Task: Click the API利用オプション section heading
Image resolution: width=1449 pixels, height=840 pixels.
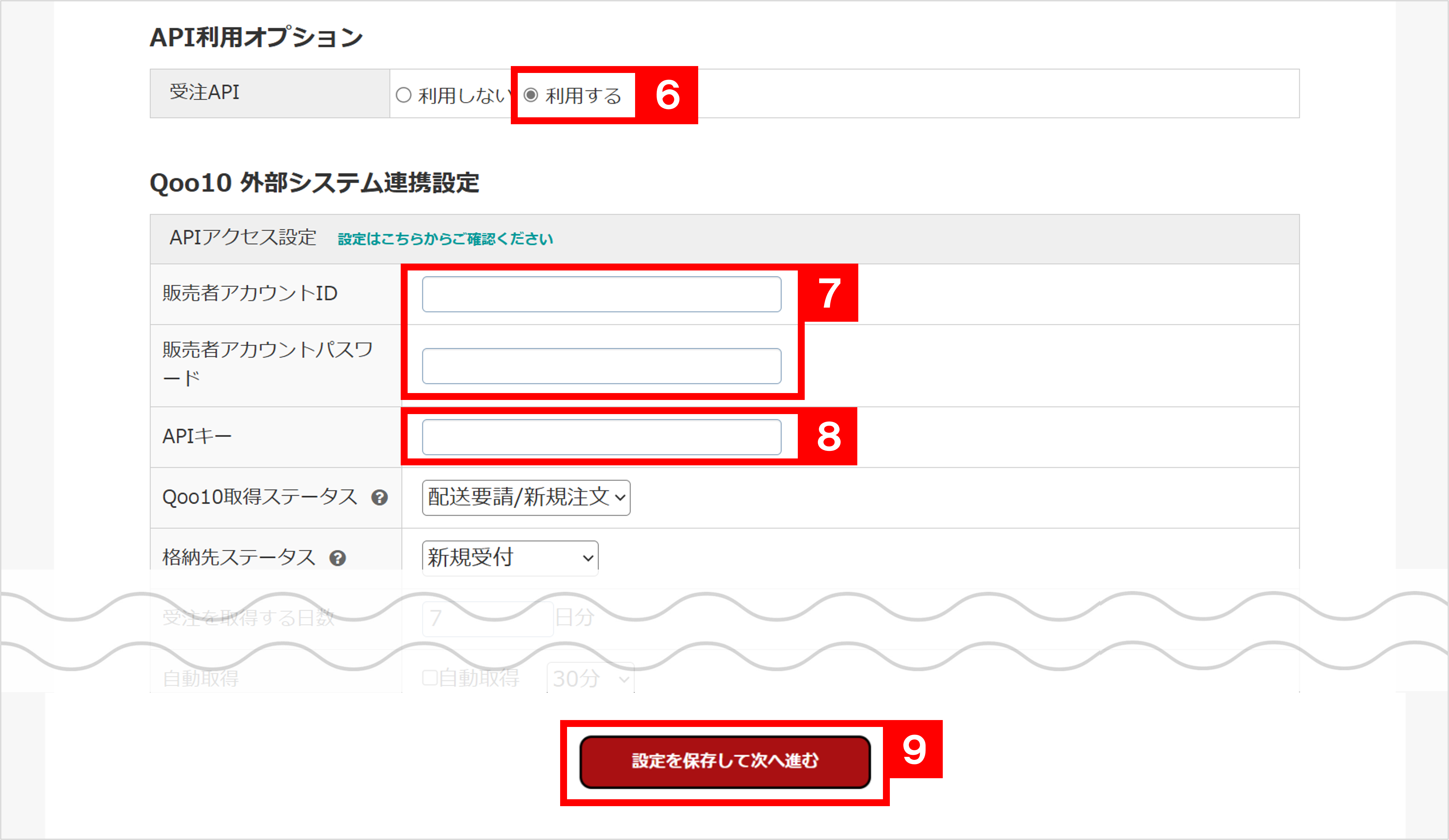Action: (x=256, y=37)
